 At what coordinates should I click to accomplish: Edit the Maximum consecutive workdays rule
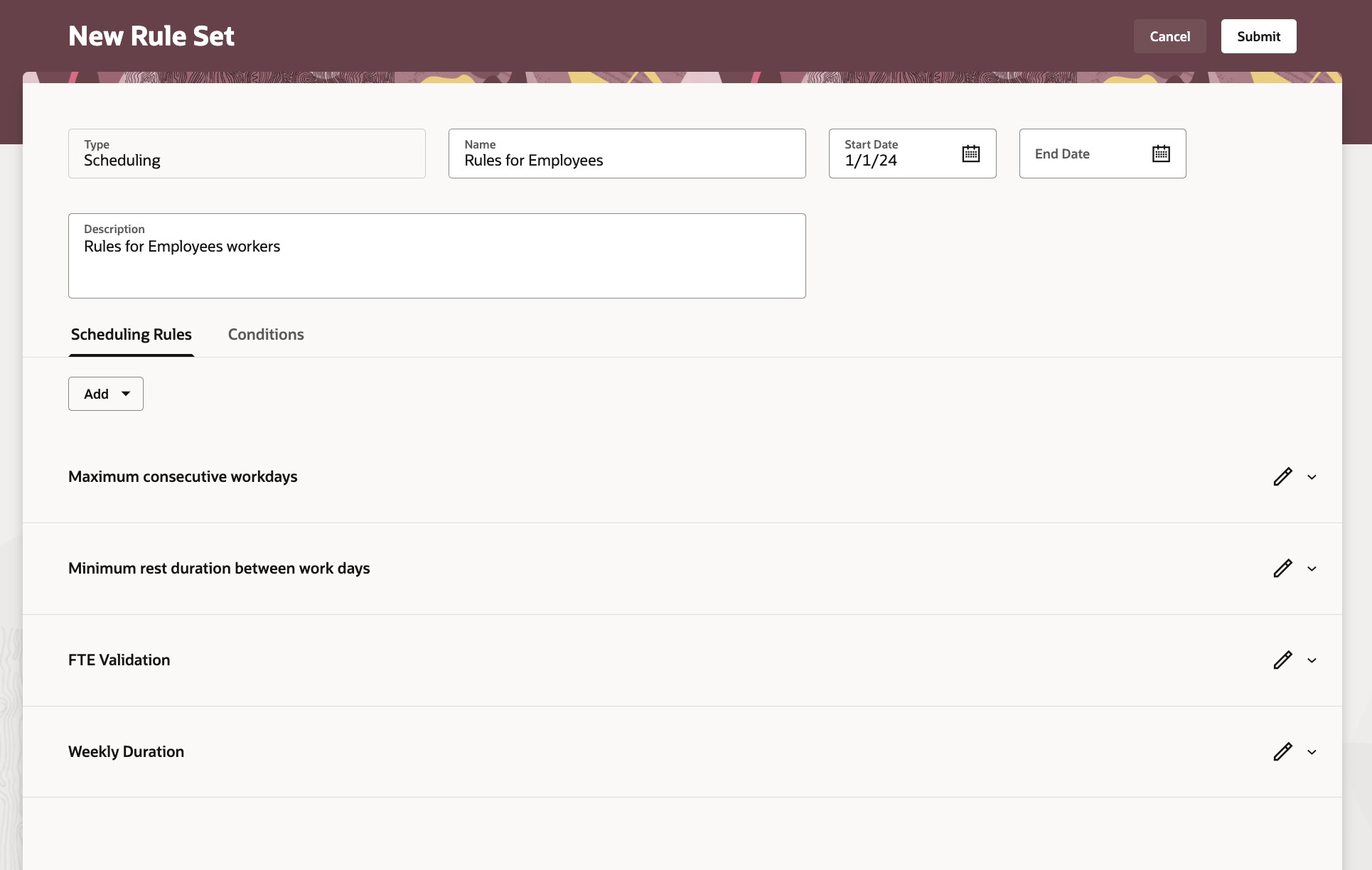pos(1282,477)
